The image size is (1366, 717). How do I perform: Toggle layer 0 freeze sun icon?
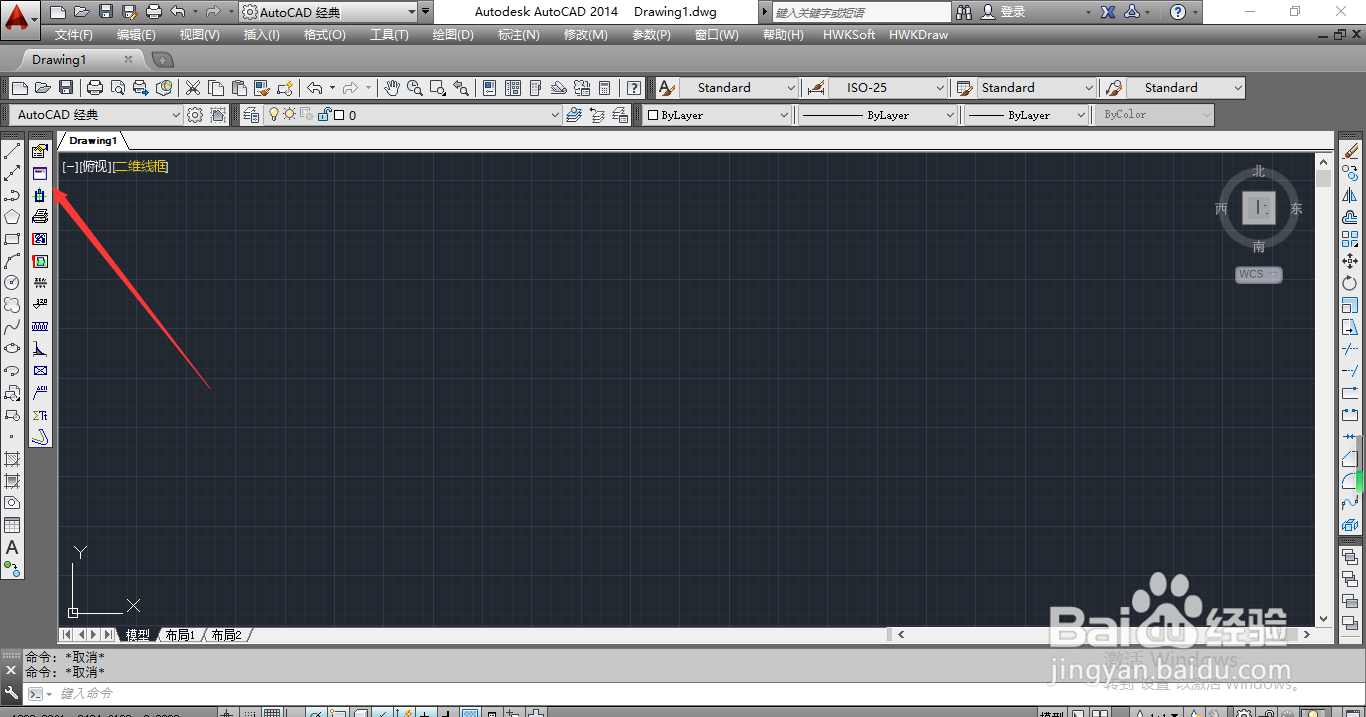[289, 115]
